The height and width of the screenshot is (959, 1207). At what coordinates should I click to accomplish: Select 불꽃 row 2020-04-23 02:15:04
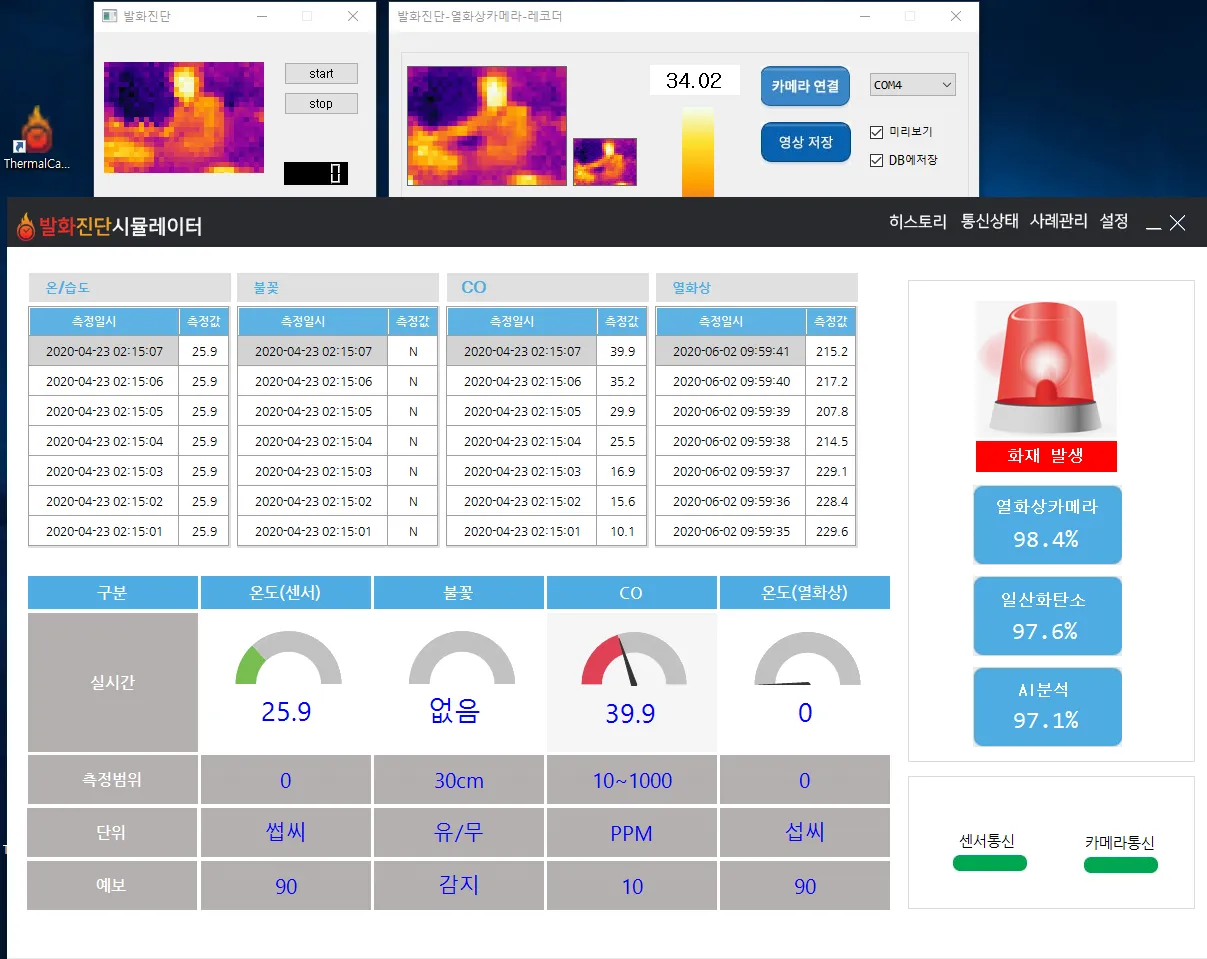[x=338, y=442]
